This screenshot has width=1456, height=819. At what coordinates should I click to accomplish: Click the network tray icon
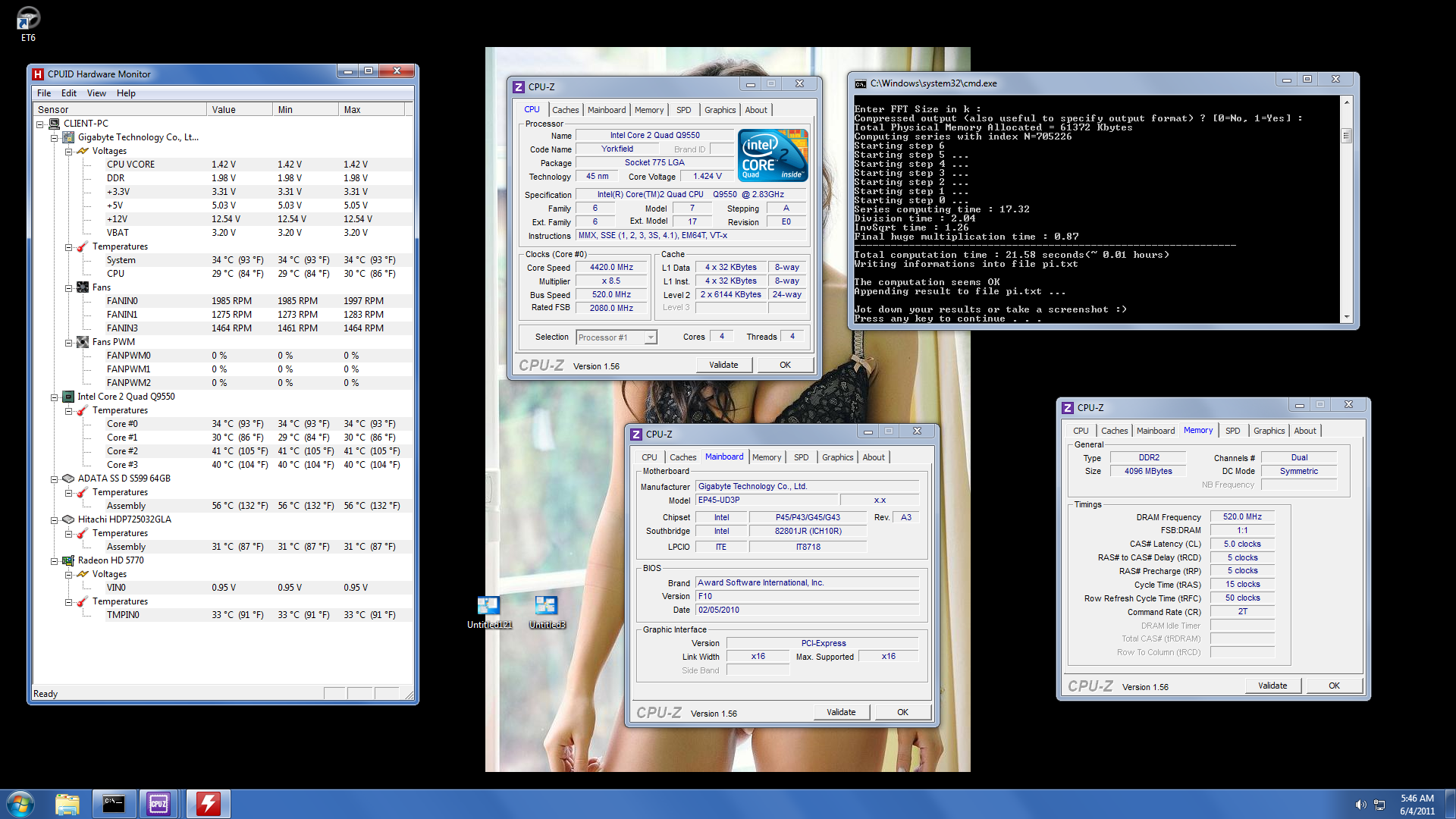tap(1379, 805)
